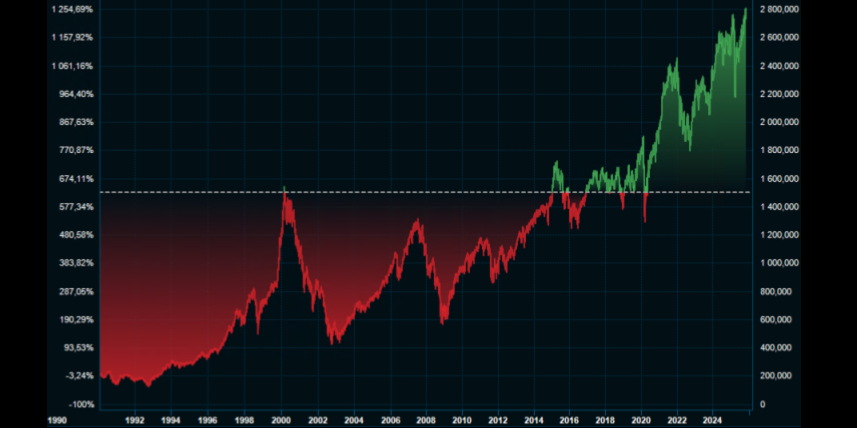Select the -3,24% label on left axis

coord(79,376)
